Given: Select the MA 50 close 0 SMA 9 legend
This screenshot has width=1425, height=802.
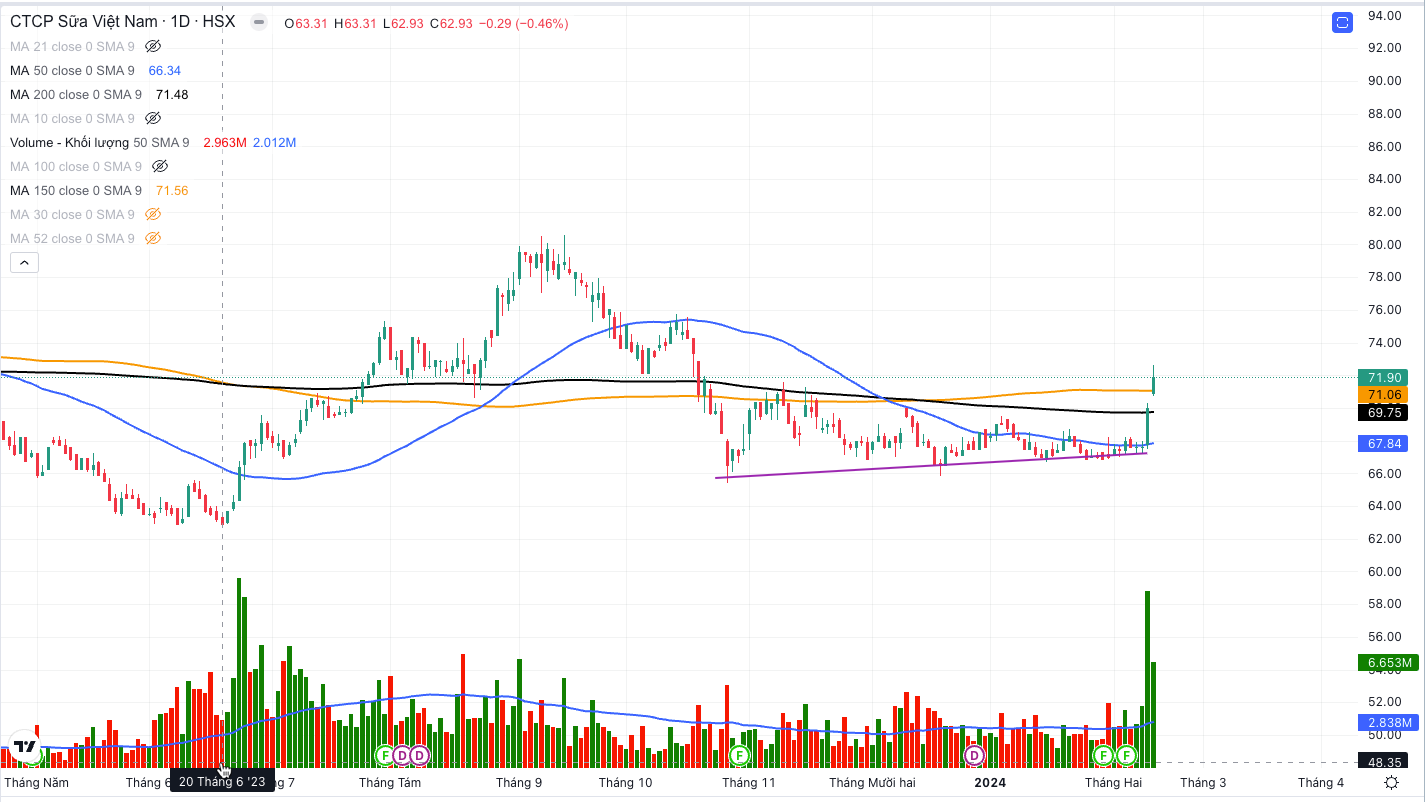Looking at the screenshot, I should pyautogui.click(x=72, y=70).
